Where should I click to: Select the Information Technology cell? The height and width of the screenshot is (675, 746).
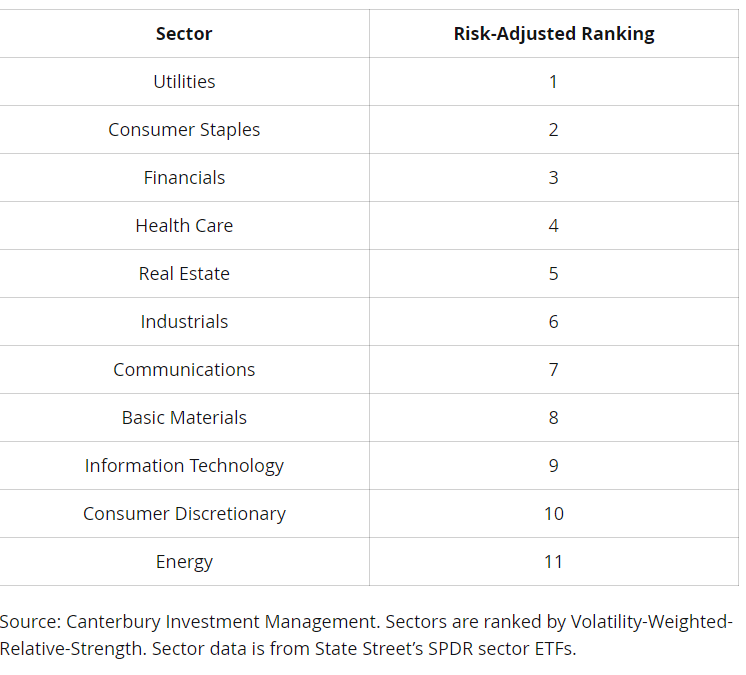(184, 466)
